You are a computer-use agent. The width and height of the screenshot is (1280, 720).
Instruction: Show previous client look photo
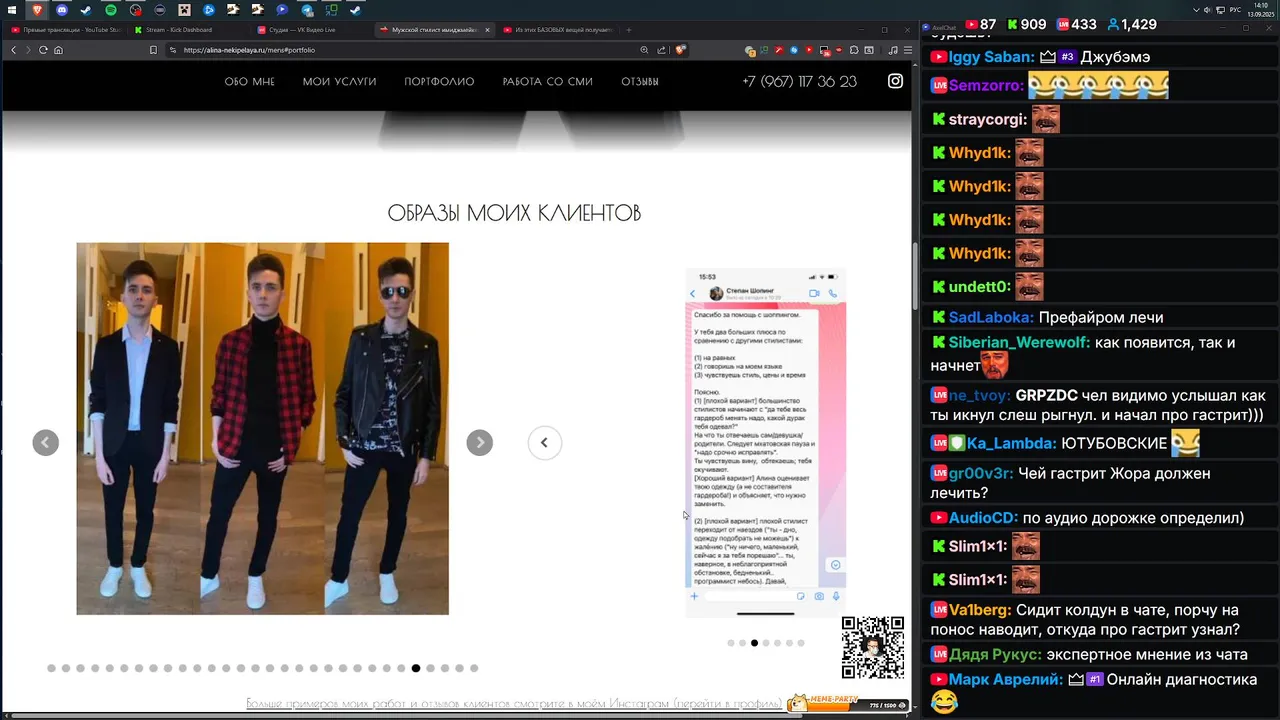(45, 442)
